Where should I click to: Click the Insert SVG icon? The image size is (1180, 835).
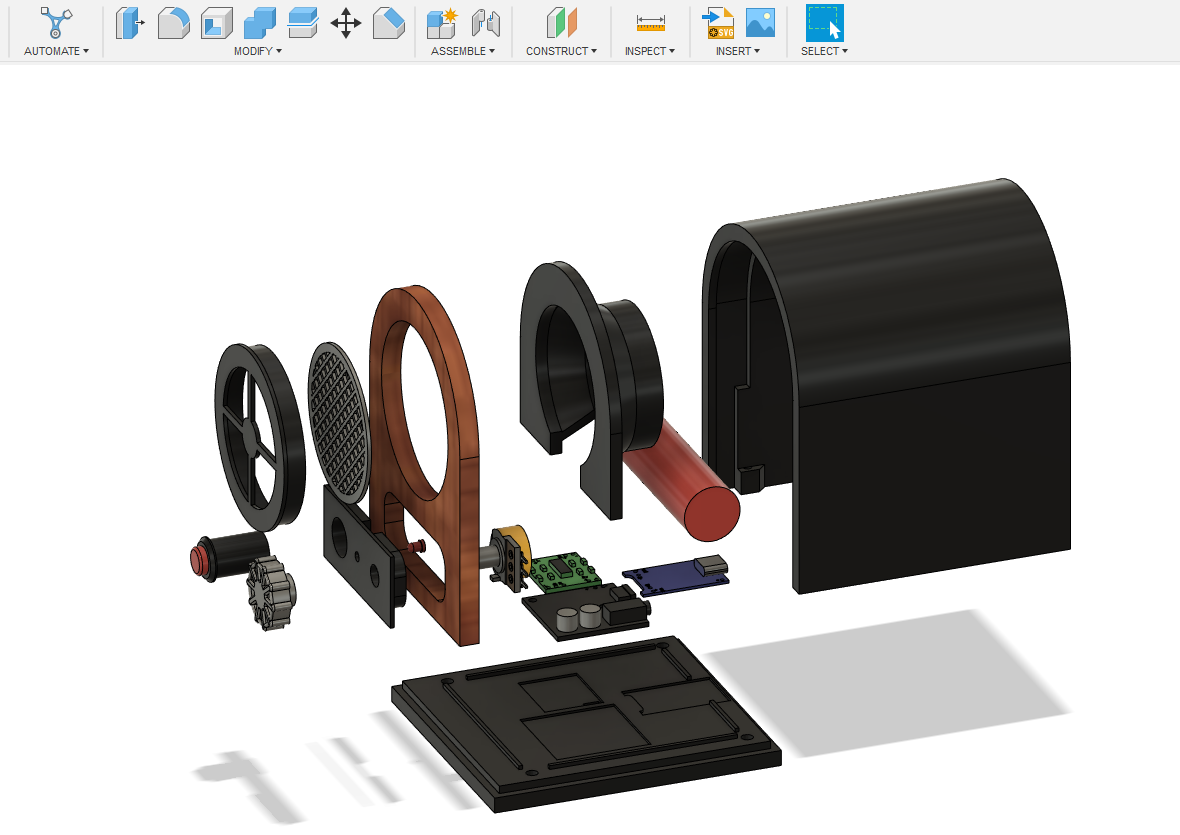(718, 23)
